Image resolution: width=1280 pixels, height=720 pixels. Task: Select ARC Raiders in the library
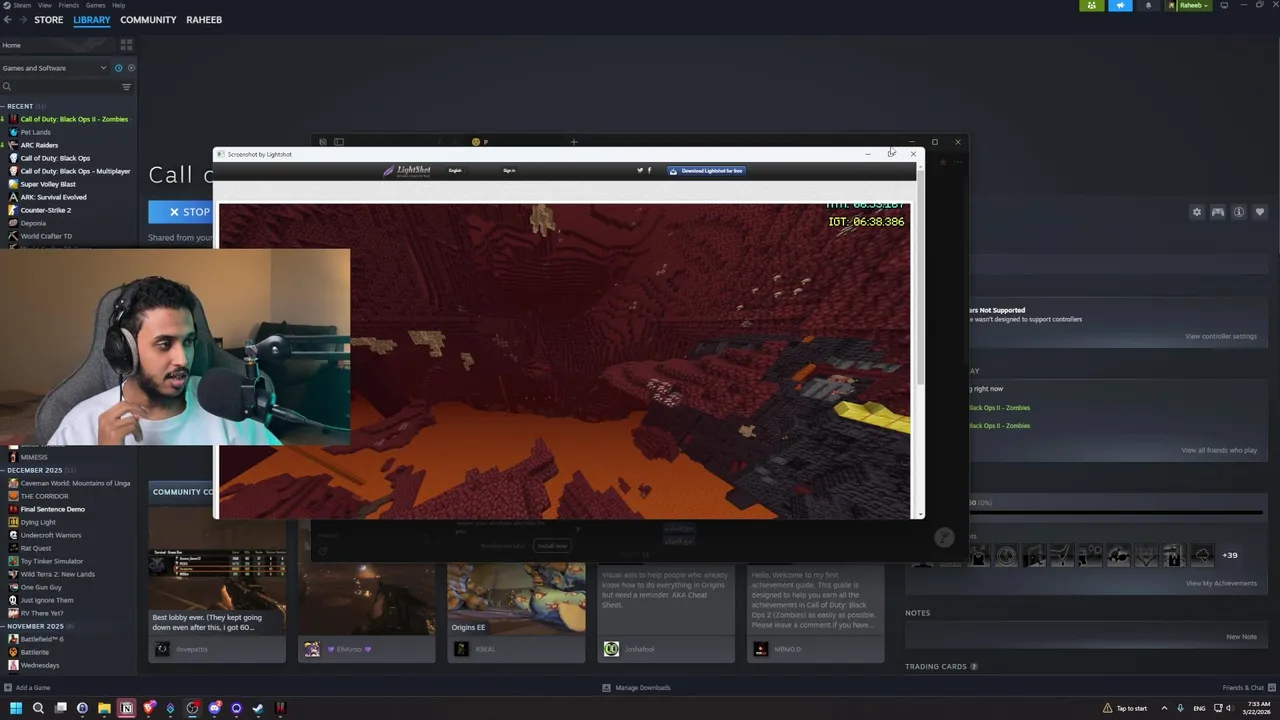tap(39, 145)
